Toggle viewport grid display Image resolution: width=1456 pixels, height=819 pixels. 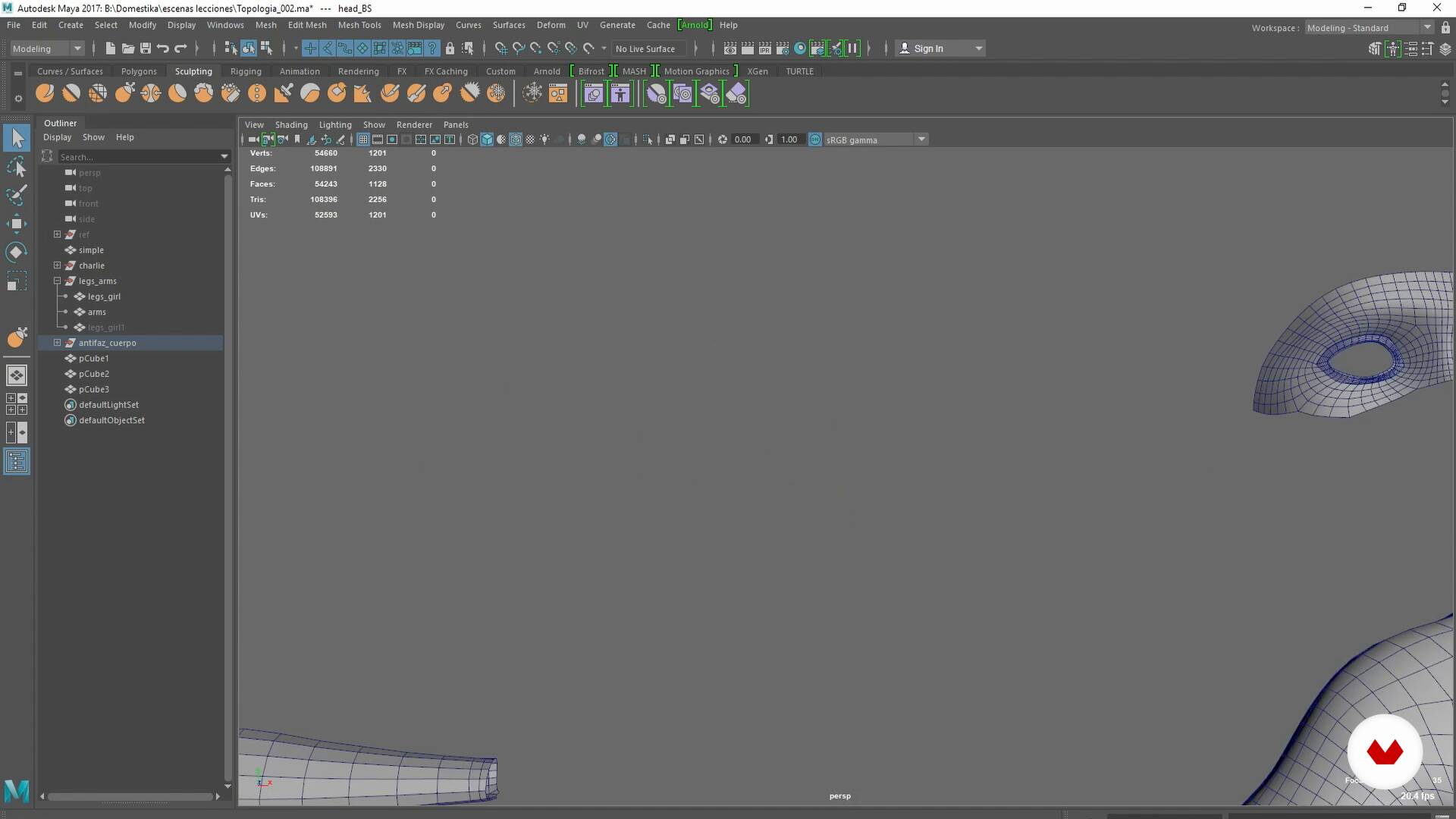tap(363, 140)
